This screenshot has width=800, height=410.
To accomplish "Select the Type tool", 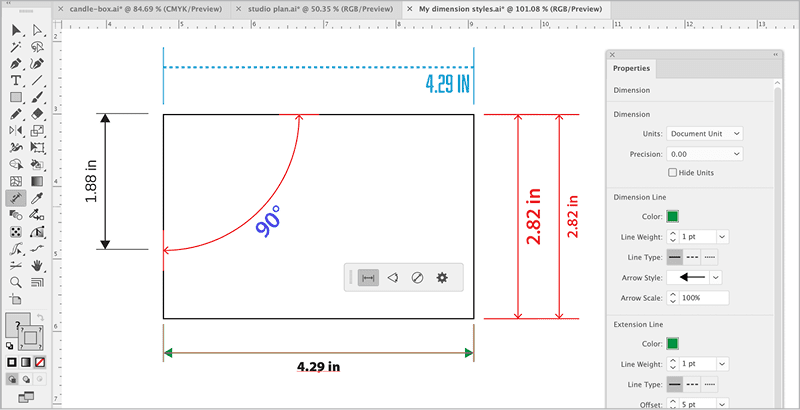I will (x=16, y=80).
